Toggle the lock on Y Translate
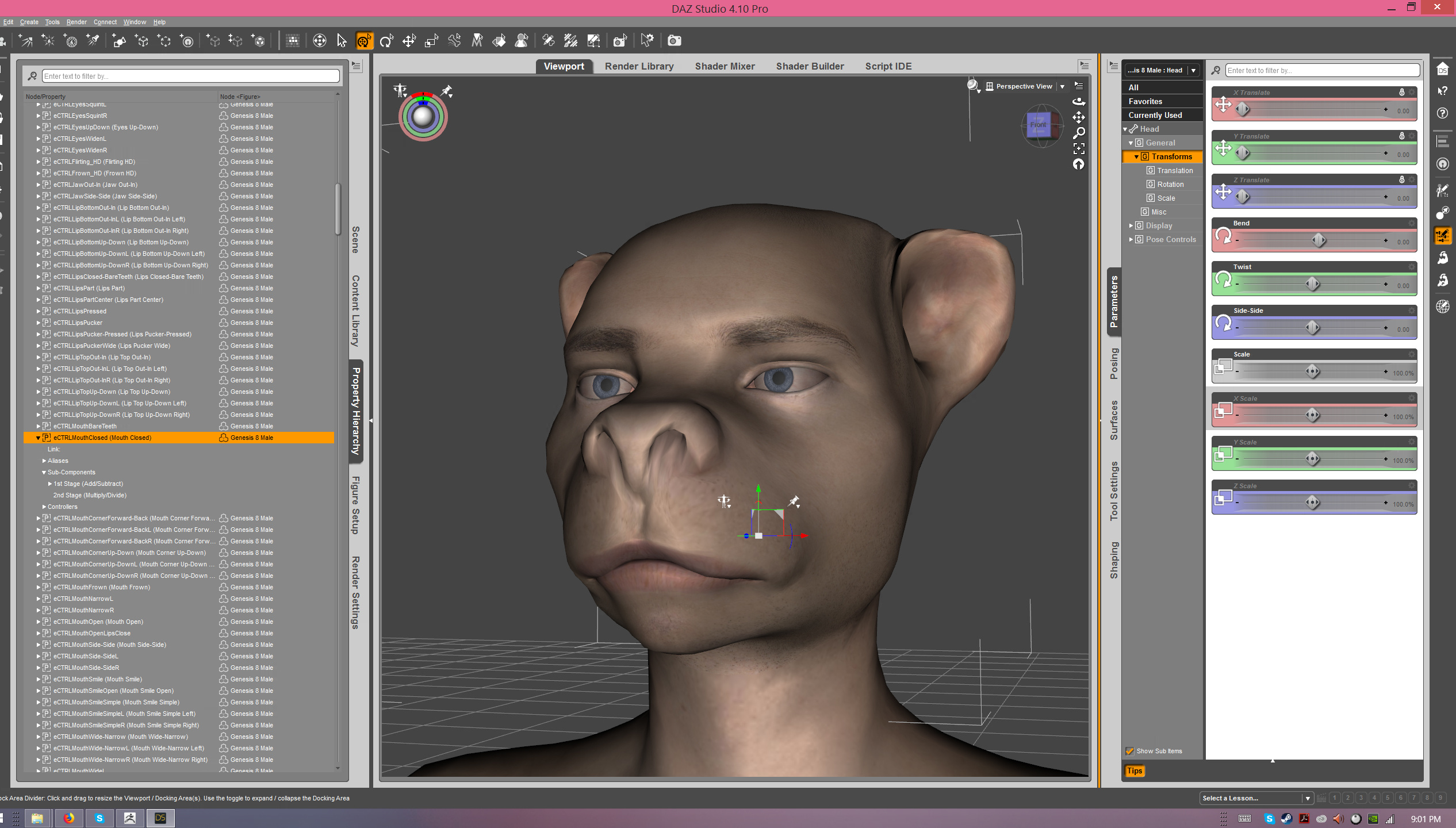The width and height of the screenshot is (1456, 828). (x=1401, y=136)
